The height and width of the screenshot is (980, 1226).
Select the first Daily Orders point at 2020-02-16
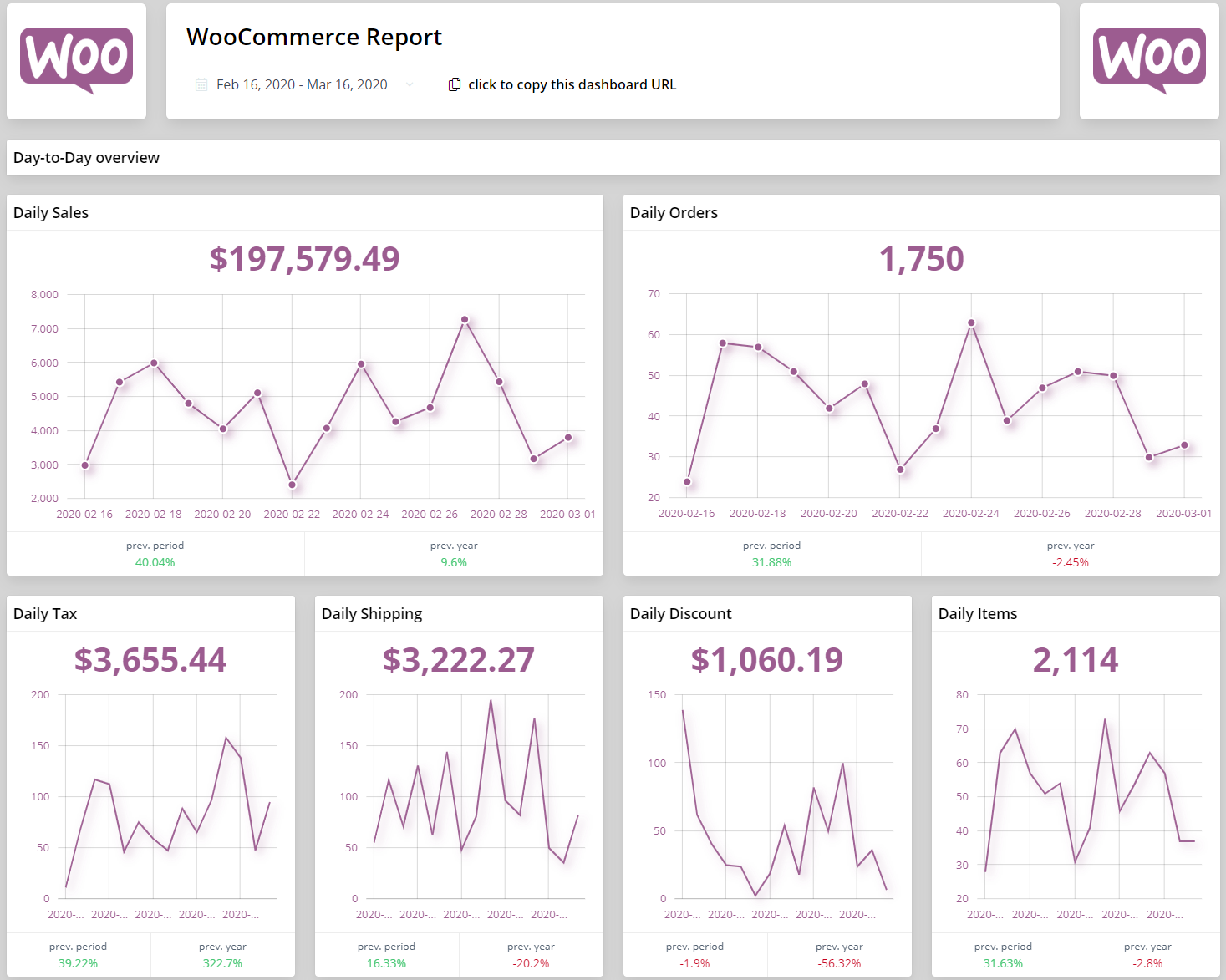point(687,482)
